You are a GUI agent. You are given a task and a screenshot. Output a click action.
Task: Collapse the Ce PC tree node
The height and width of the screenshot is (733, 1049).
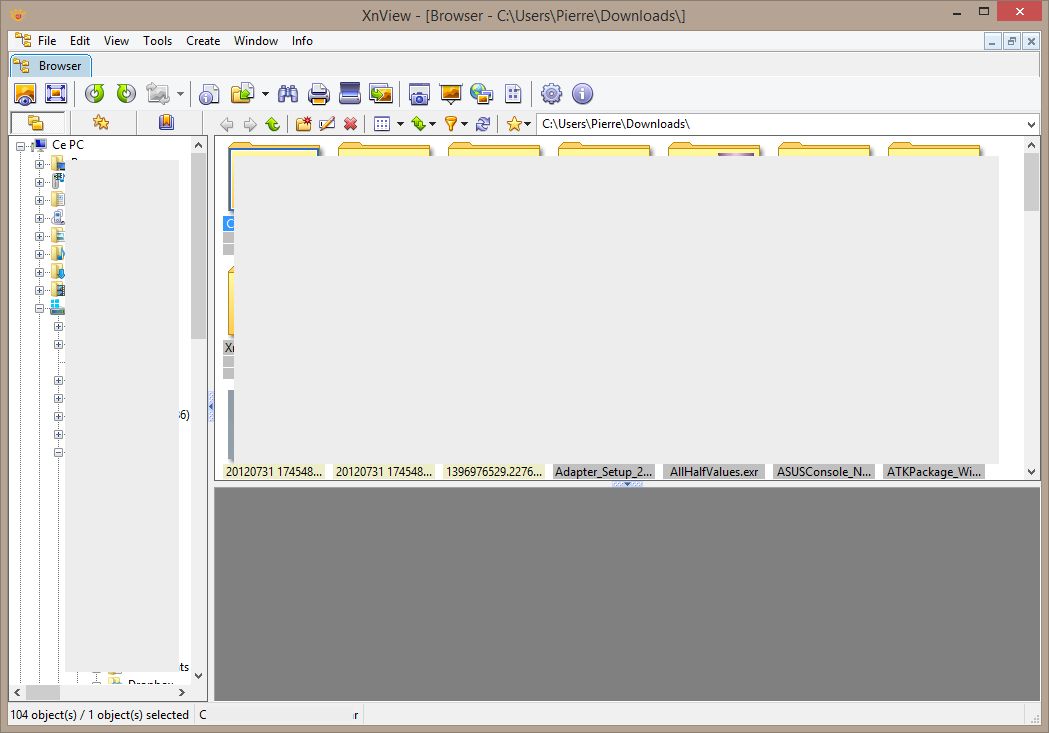(21, 146)
